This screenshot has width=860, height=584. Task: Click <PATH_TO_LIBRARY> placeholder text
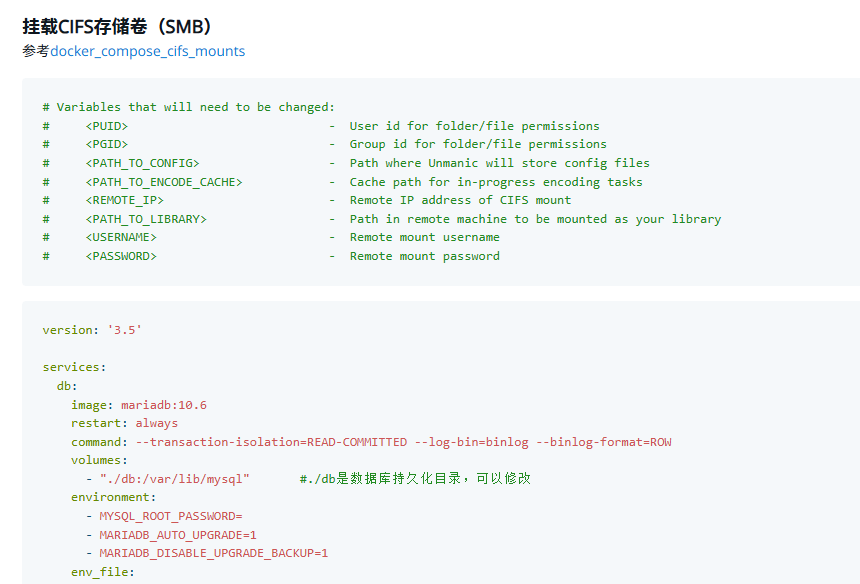pyautogui.click(x=146, y=219)
